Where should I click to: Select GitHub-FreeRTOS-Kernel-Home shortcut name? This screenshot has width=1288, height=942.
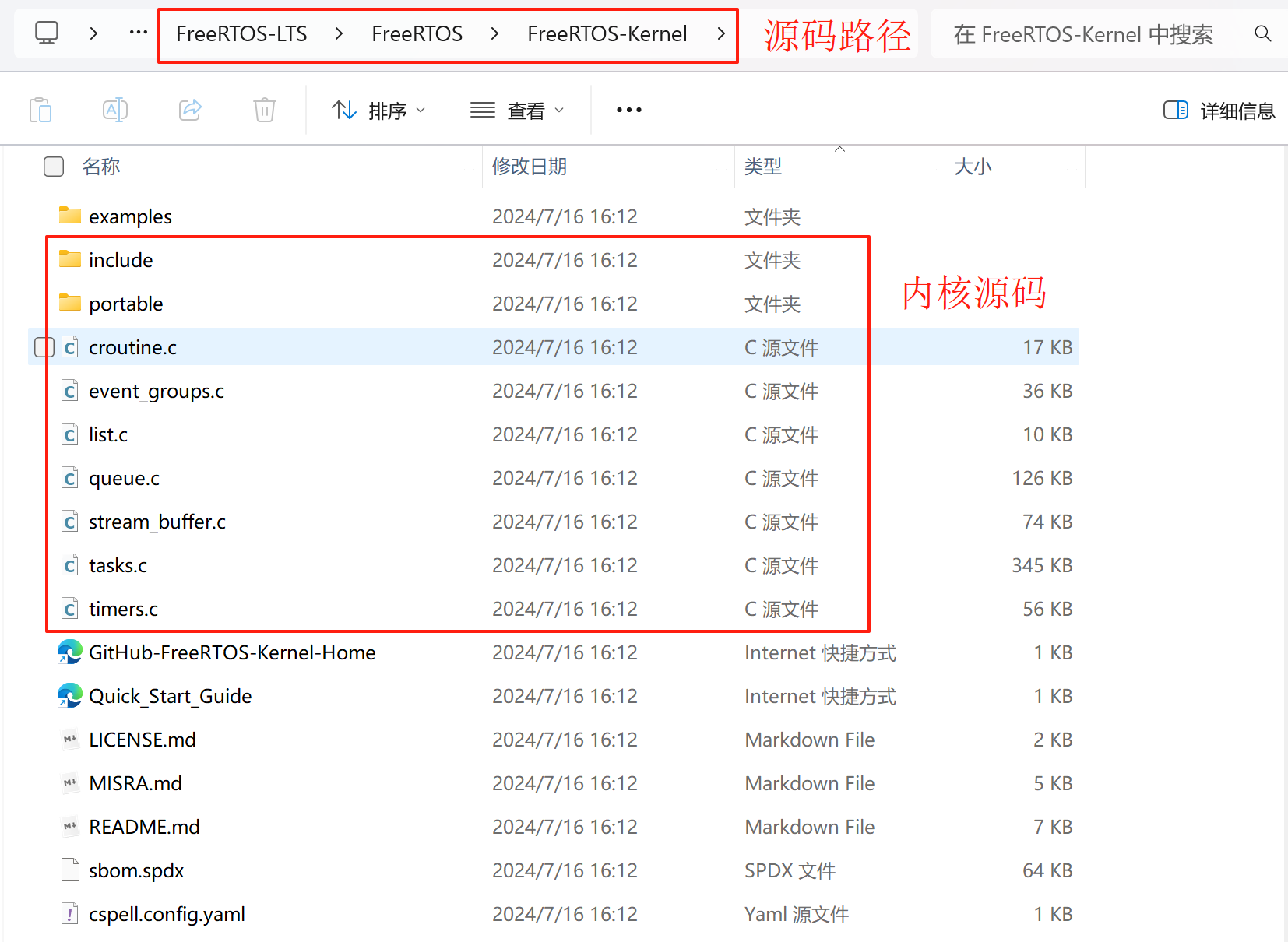pos(232,652)
